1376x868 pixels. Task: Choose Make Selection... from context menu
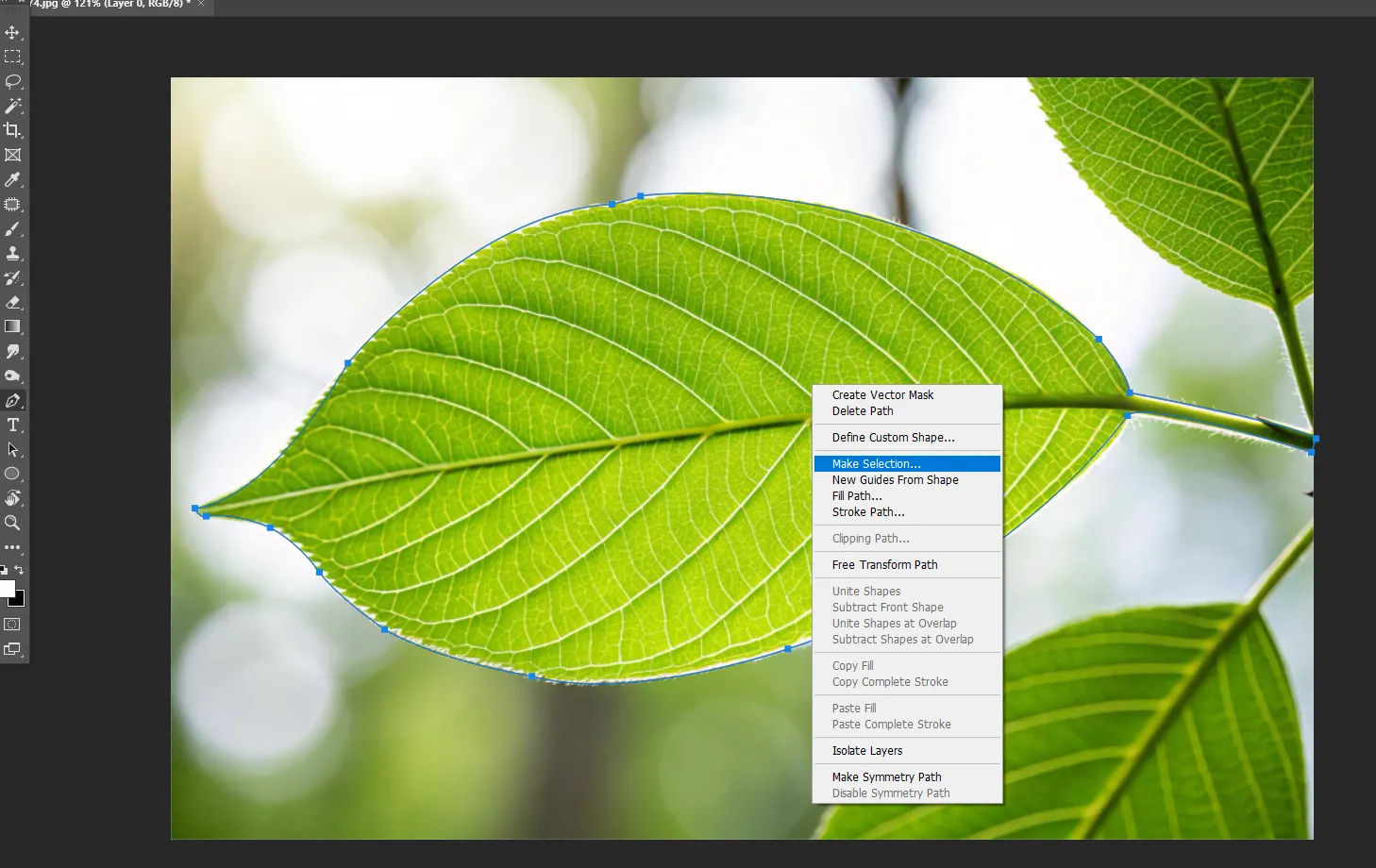(x=876, y=463)
